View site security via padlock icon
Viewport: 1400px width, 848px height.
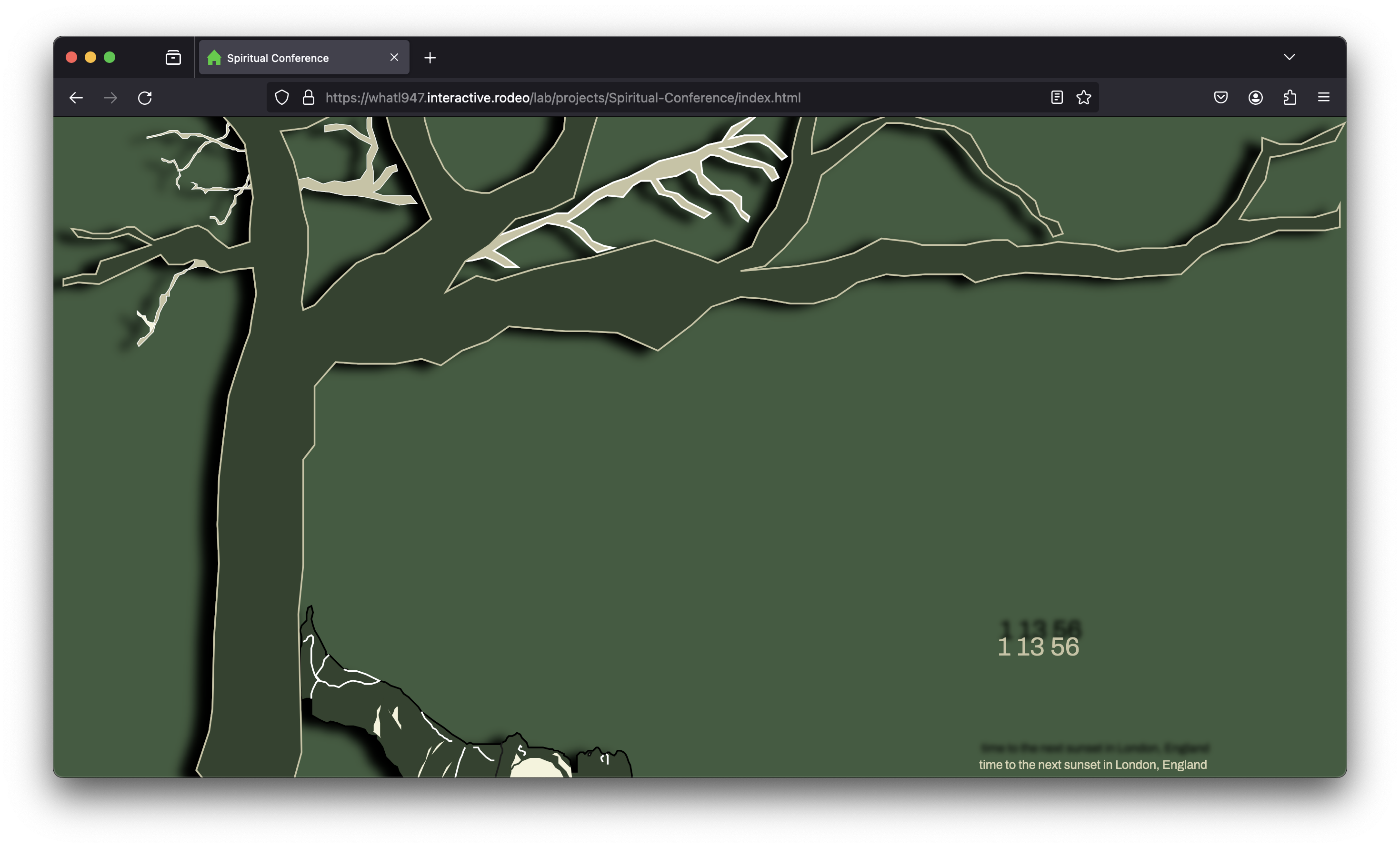pyautogui.click(x=309, y=98)
